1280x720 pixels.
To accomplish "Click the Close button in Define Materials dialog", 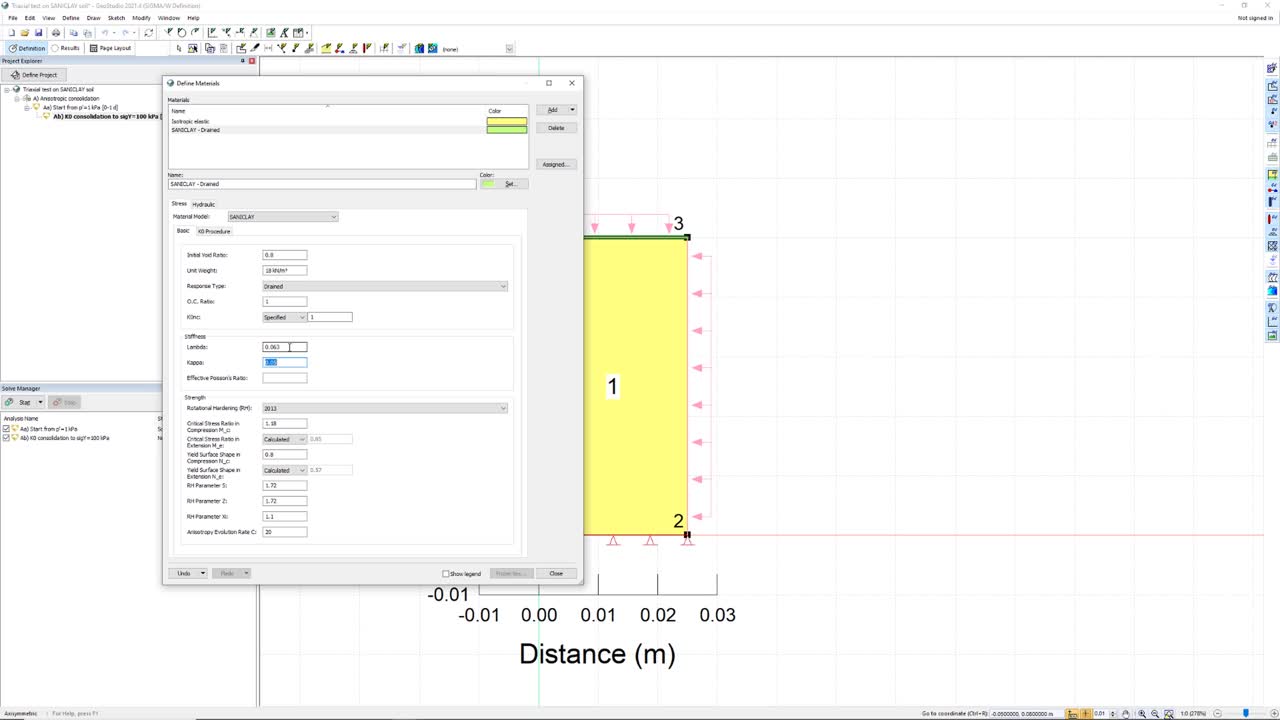I will tap(556, 573).
